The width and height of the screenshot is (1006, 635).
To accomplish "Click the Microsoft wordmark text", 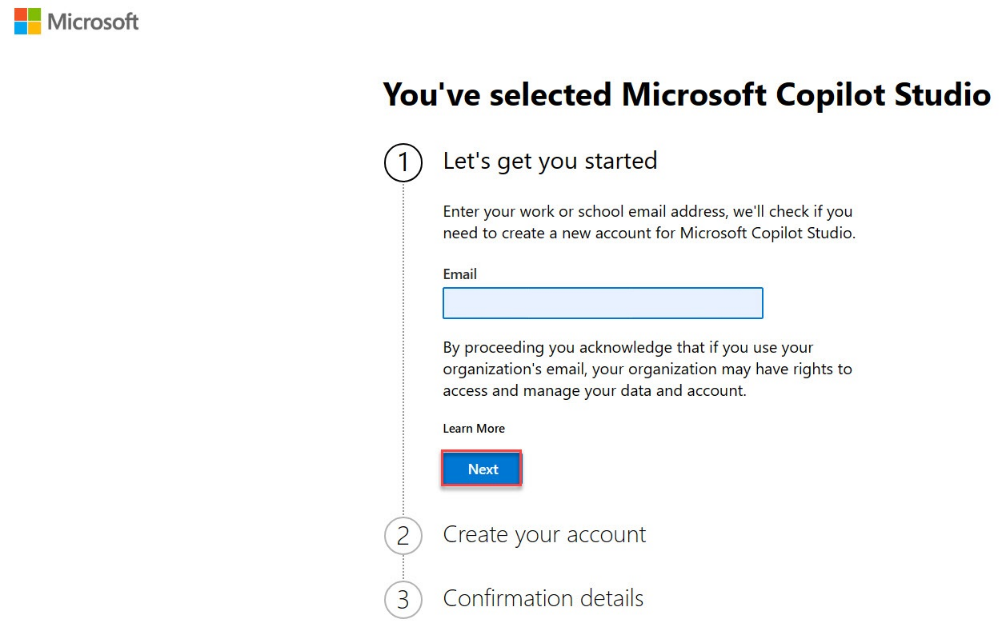I will (x=93, y=21).
